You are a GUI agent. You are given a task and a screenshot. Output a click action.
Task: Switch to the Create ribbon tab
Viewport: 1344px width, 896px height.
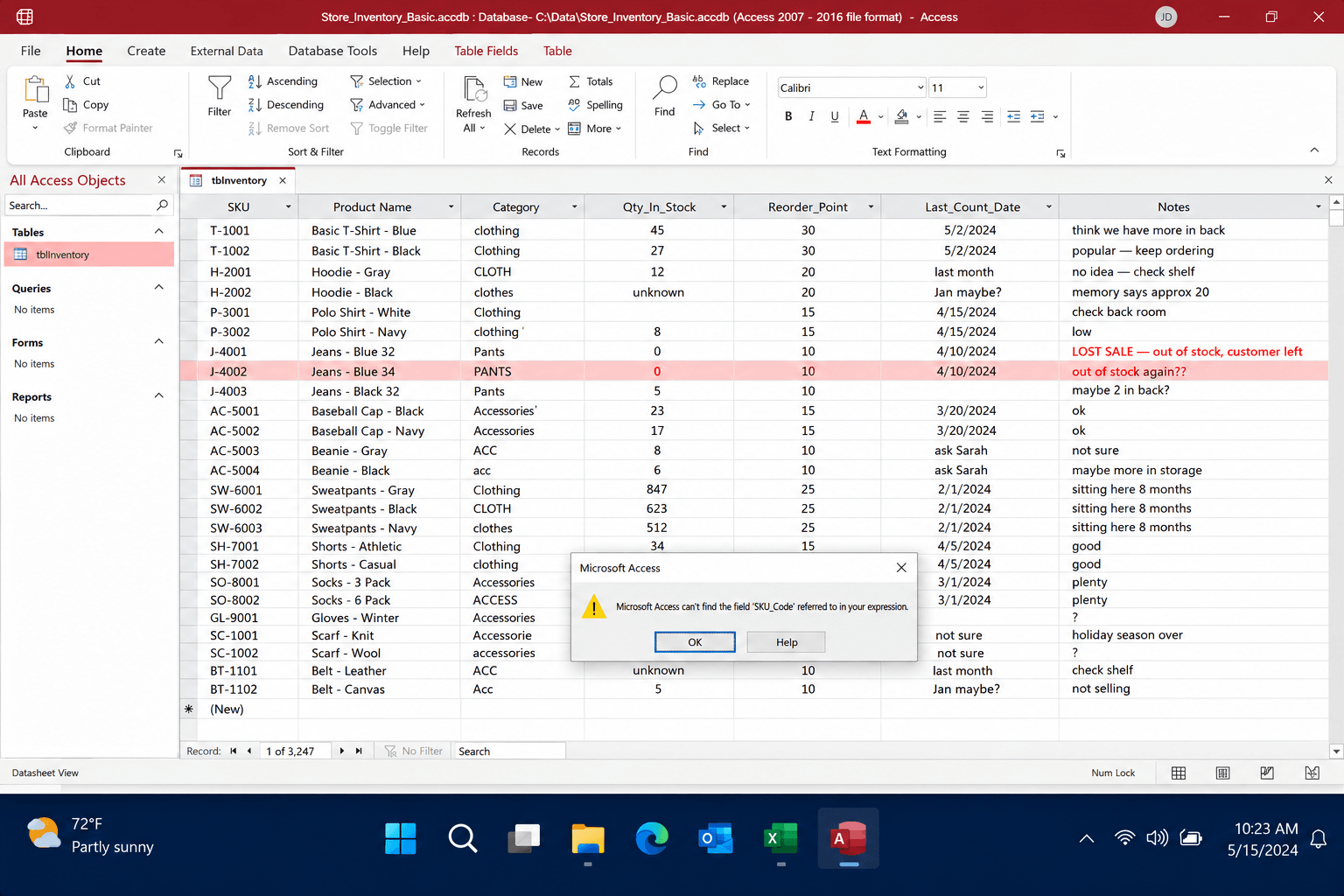click(x=146, y=51)
